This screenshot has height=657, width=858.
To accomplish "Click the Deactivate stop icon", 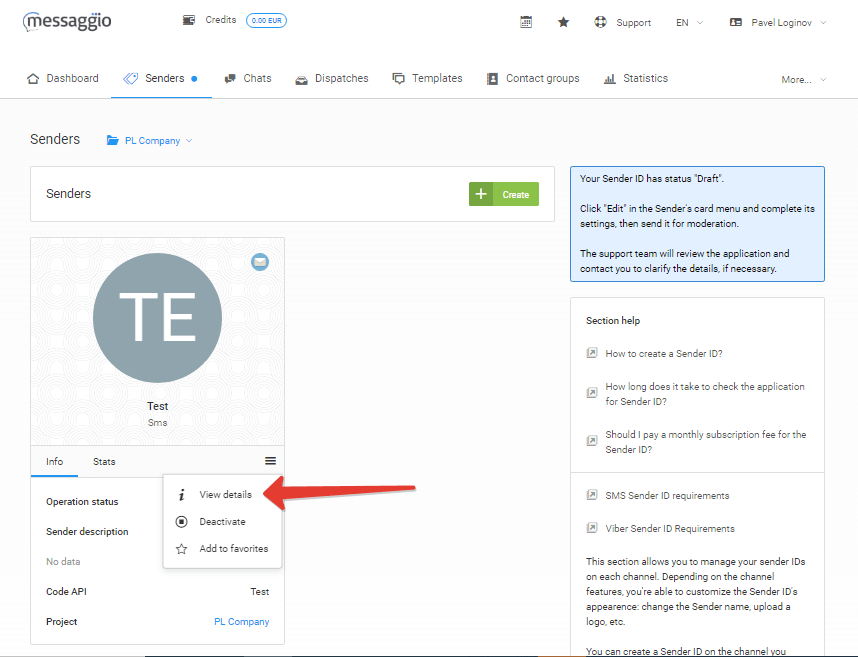I will tap(182, 521).
